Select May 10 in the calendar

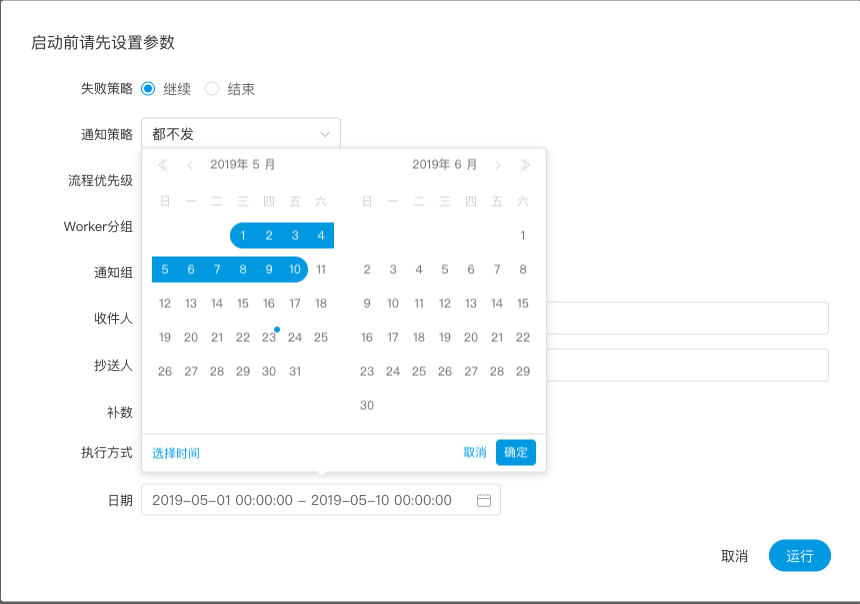coord(295,269)
